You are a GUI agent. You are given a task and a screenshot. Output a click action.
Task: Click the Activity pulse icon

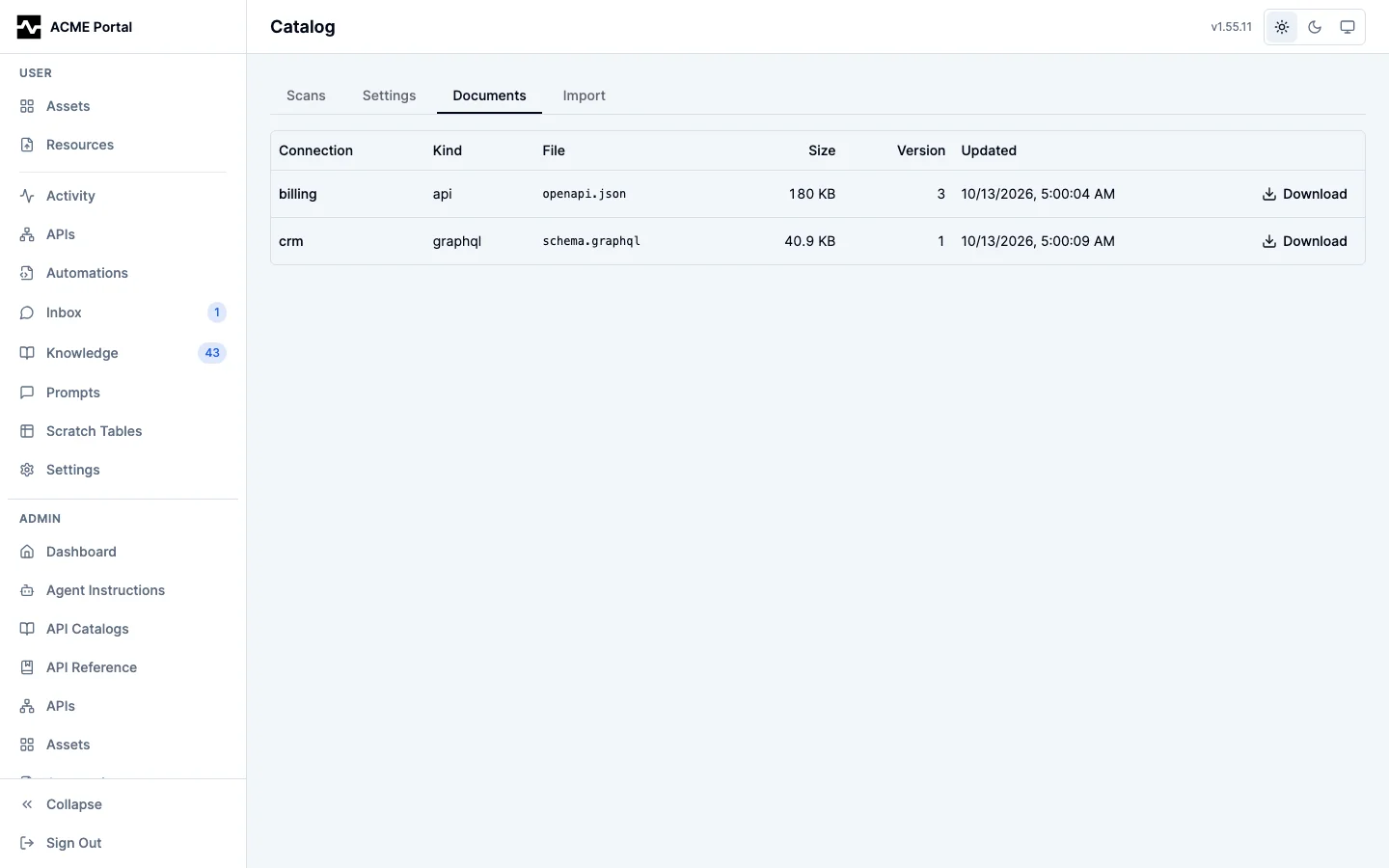pos(27,196)
